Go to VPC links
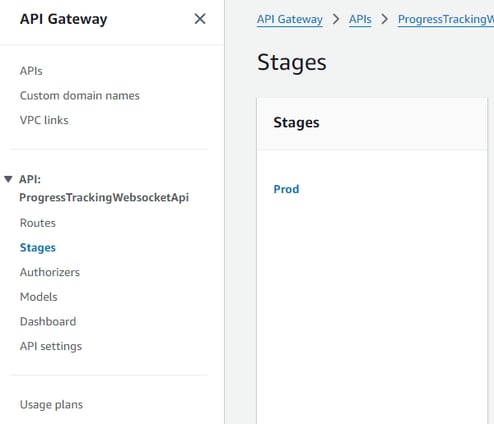The height and width of the screenshot is (424, 494). 44,120
